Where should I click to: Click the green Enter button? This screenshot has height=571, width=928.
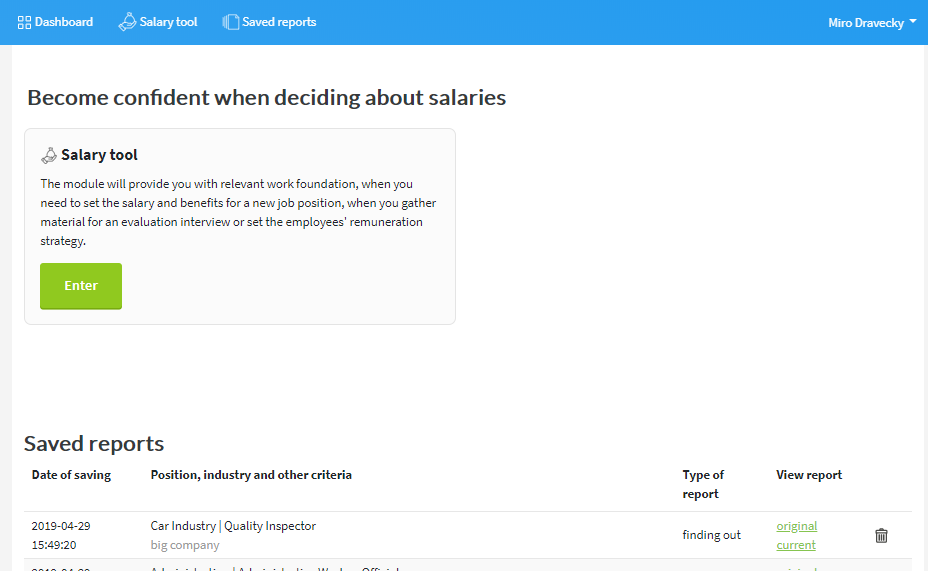click(x=81, y=286)
